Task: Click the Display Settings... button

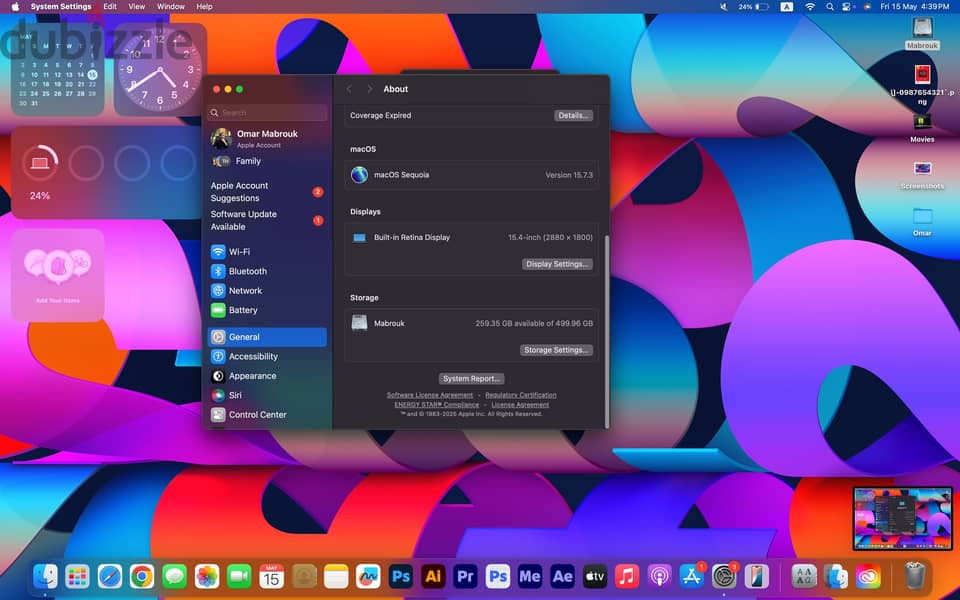Action: 557,264
